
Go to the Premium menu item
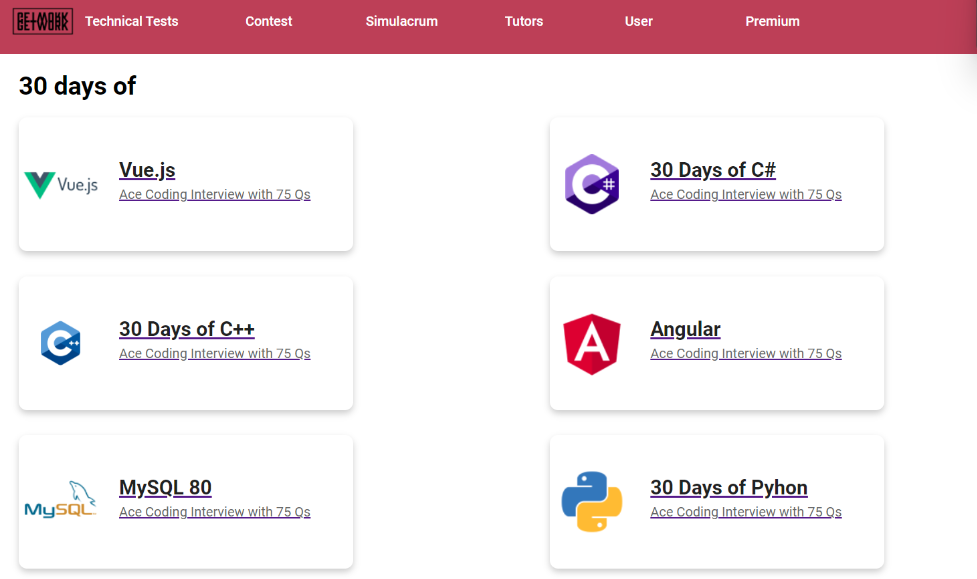coord(773,21)
